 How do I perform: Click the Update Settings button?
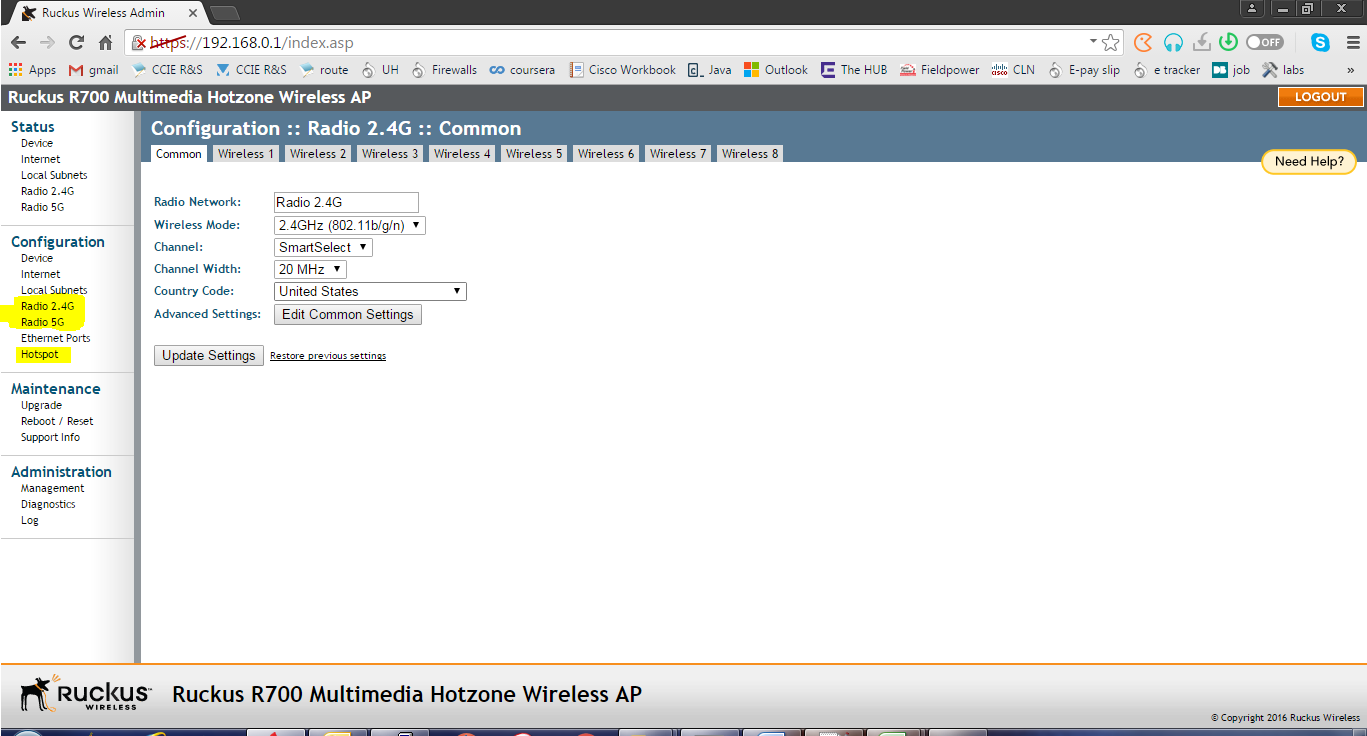208,355
